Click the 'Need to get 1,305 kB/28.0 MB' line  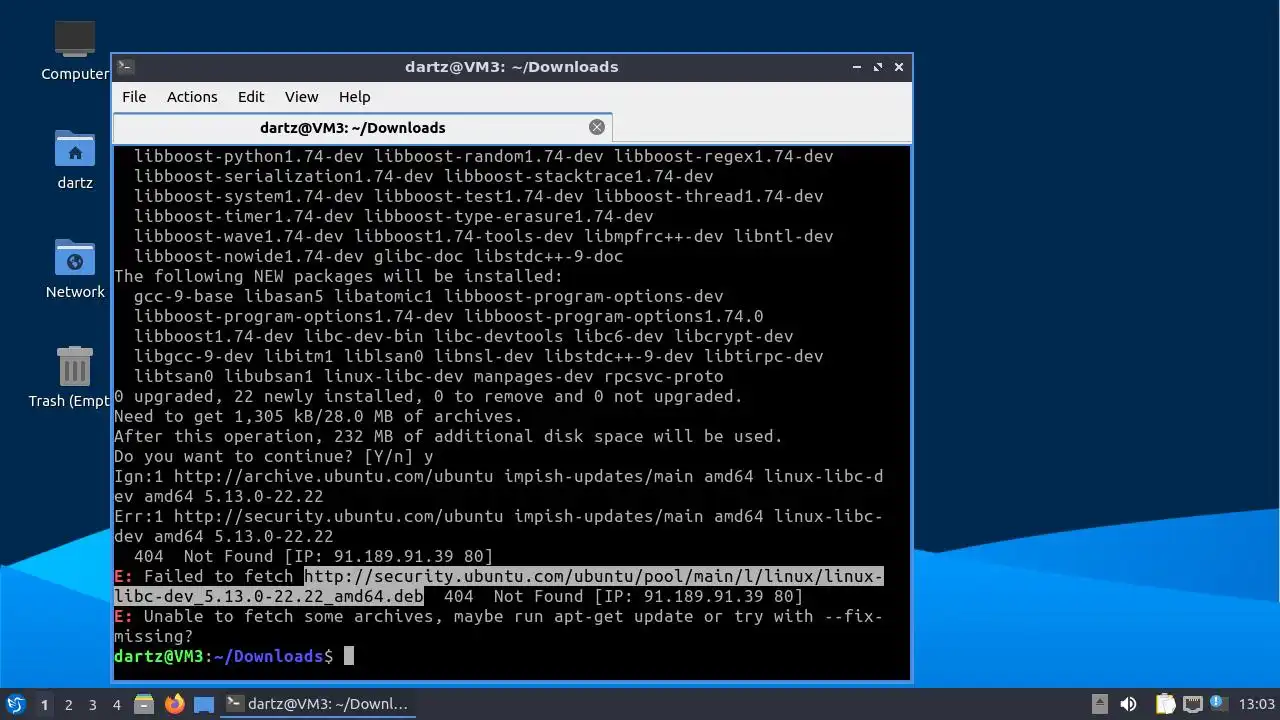[319, 416]
